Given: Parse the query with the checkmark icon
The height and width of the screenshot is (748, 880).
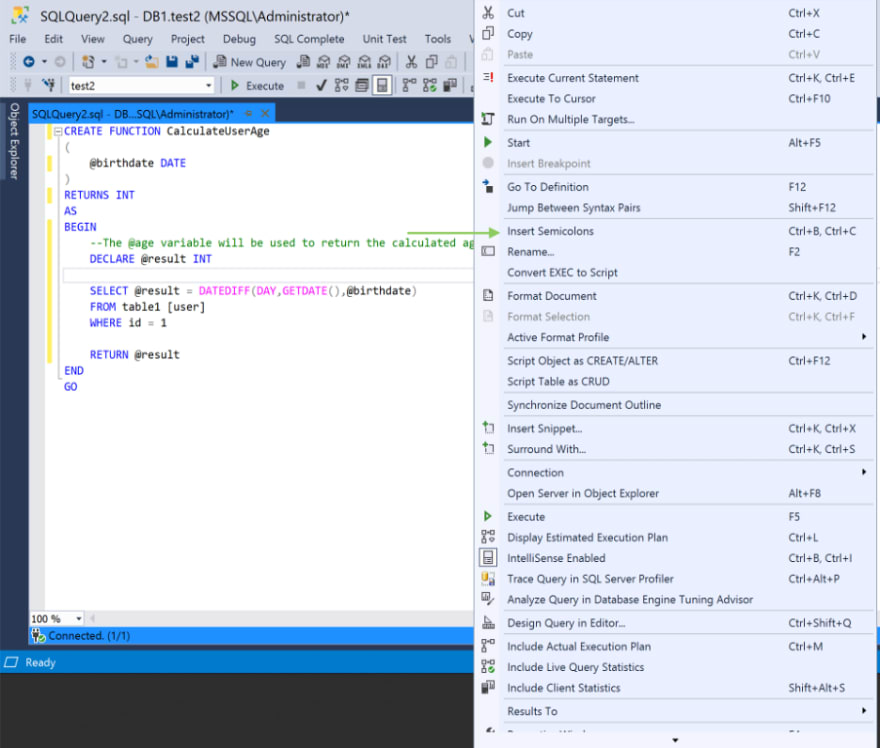Looking at the screenshot, I should 322,85.
